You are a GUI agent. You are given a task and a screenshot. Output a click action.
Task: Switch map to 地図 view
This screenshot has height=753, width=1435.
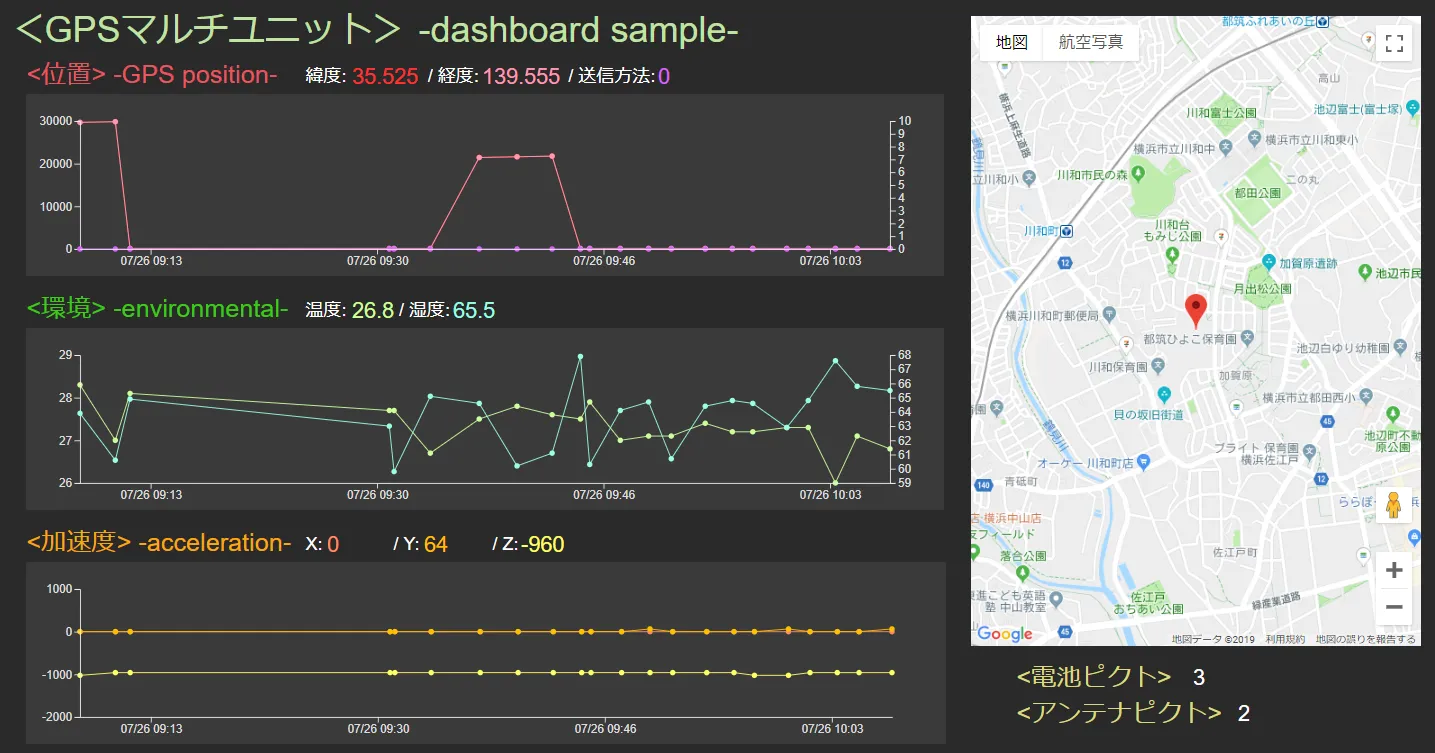click(x=1011, y=42)
